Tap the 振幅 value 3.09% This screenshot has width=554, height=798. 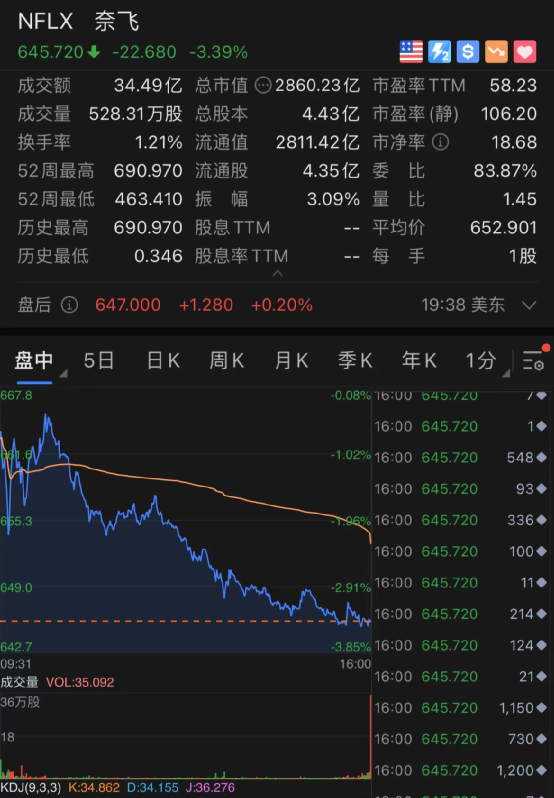[333, 199]
